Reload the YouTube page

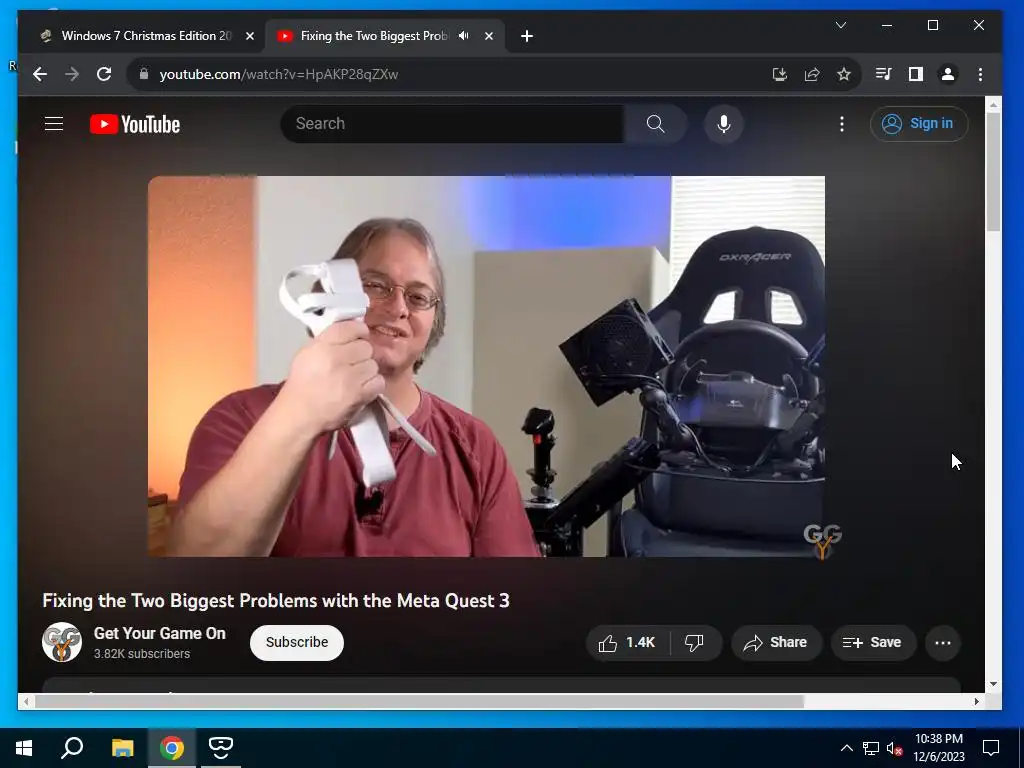pos(104,74)
